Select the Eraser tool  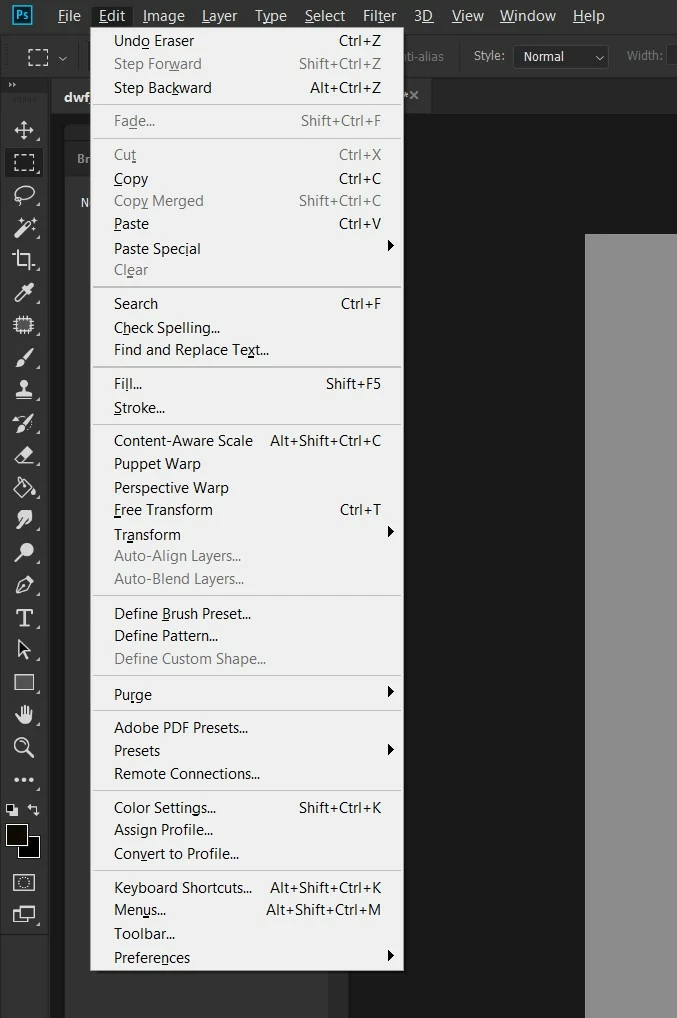24,455
